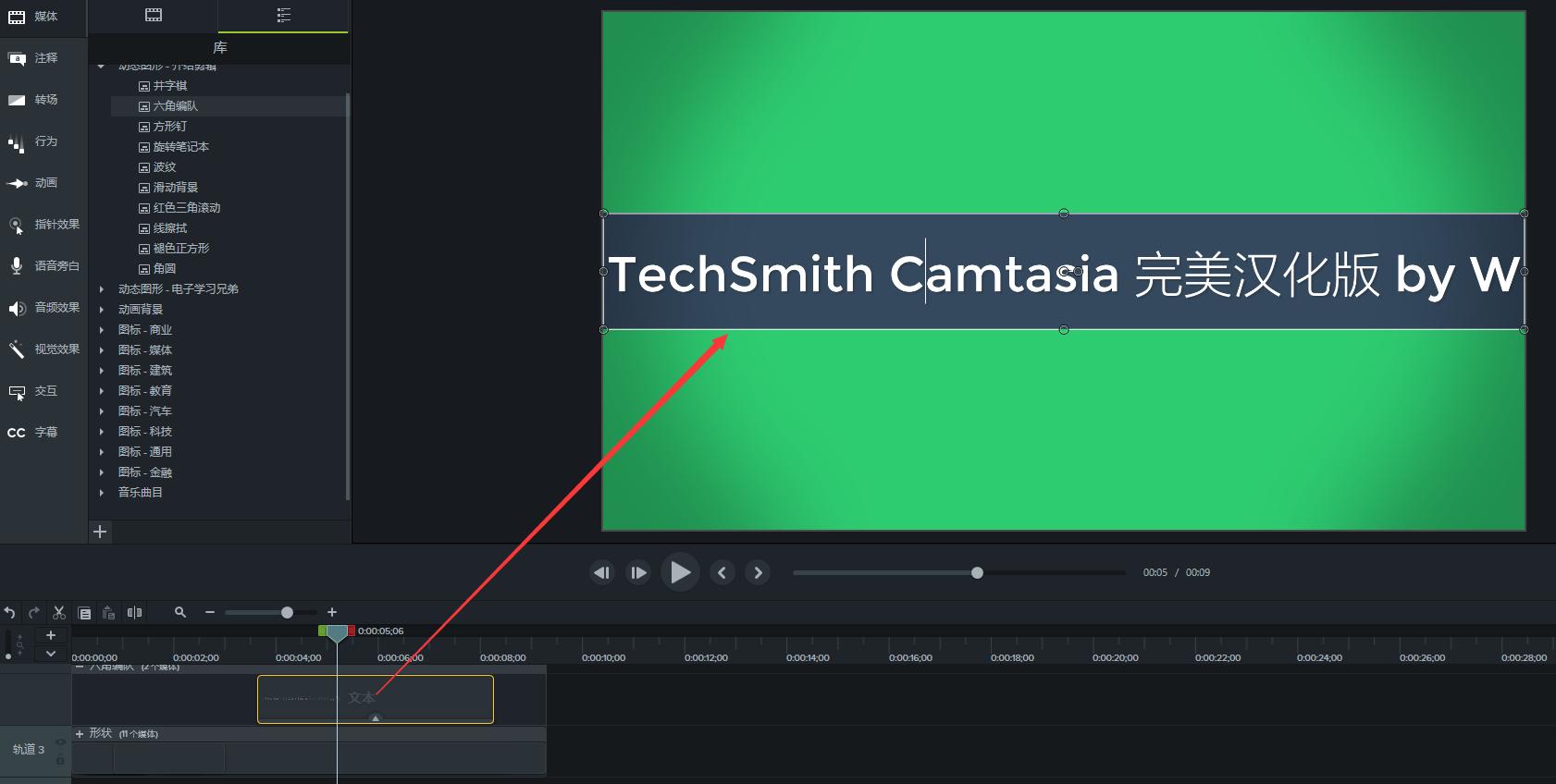Play the preview video
The width and height of the screenshot is (1556, 784).
[680, 572]
